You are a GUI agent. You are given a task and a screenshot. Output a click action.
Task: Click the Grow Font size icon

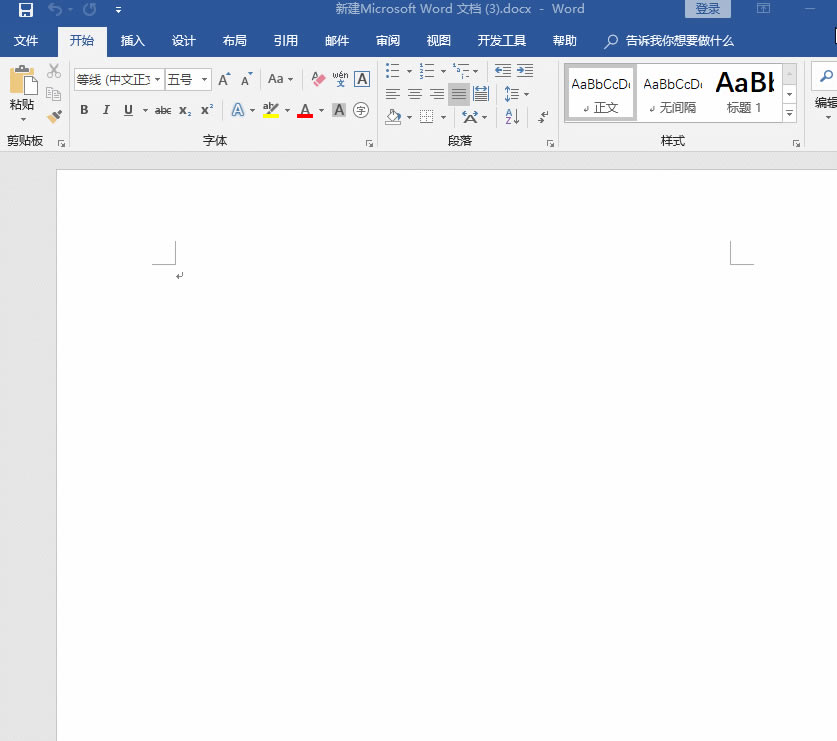224,79
